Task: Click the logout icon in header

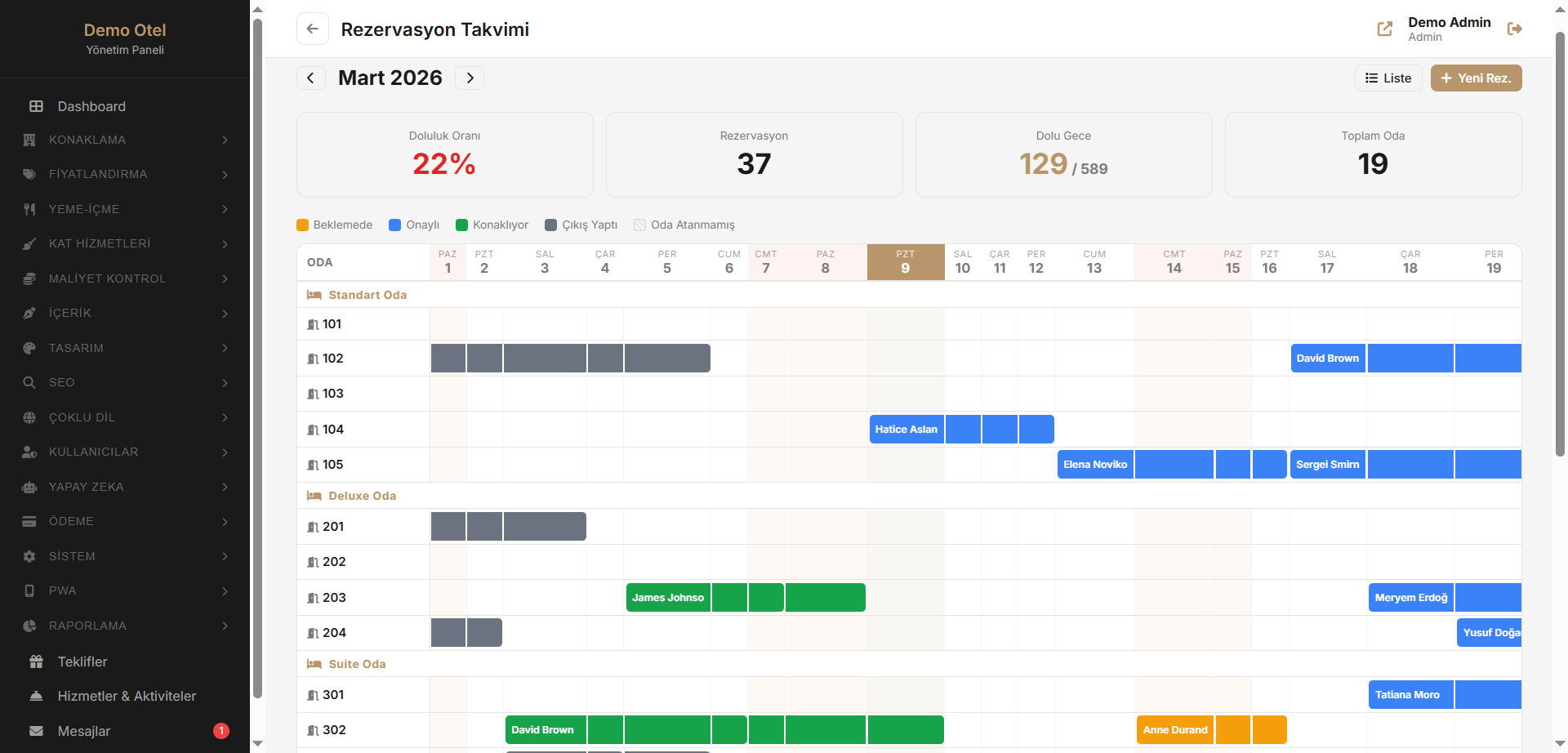Action: click(1514, 29)
